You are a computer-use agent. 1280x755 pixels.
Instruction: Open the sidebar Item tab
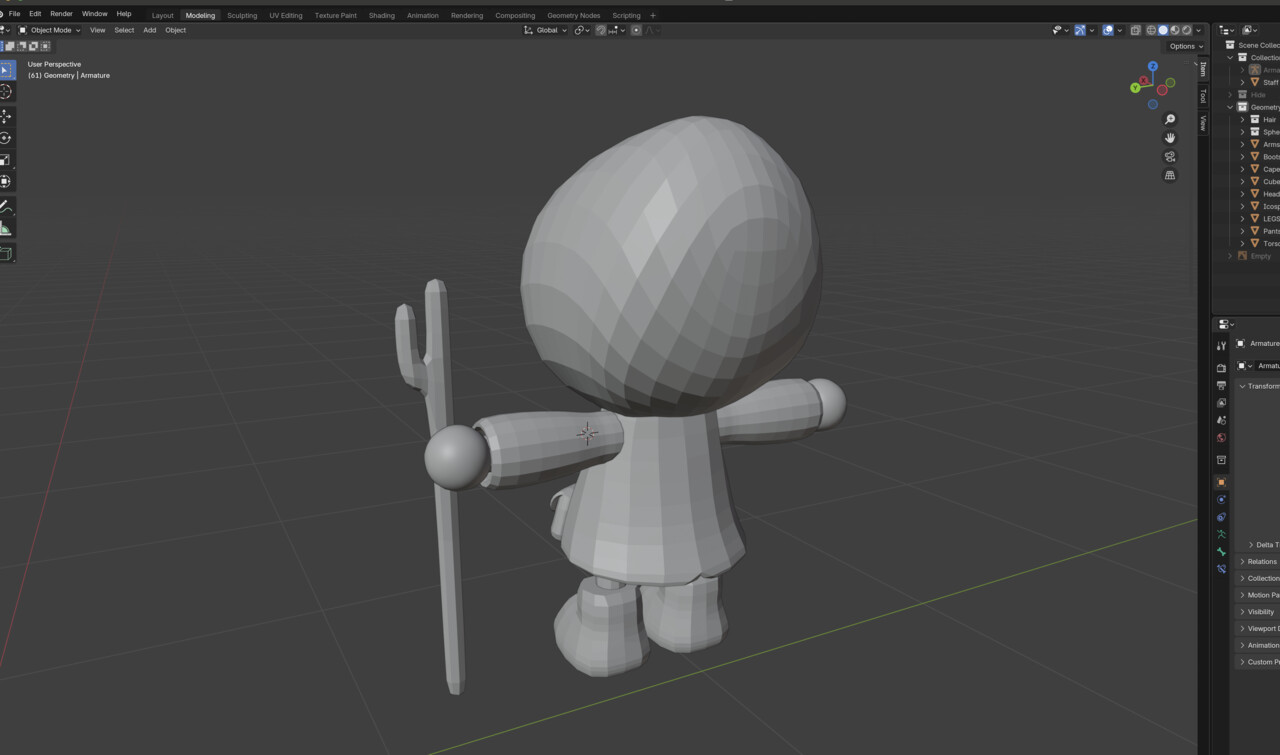[x=1203, y=69]
